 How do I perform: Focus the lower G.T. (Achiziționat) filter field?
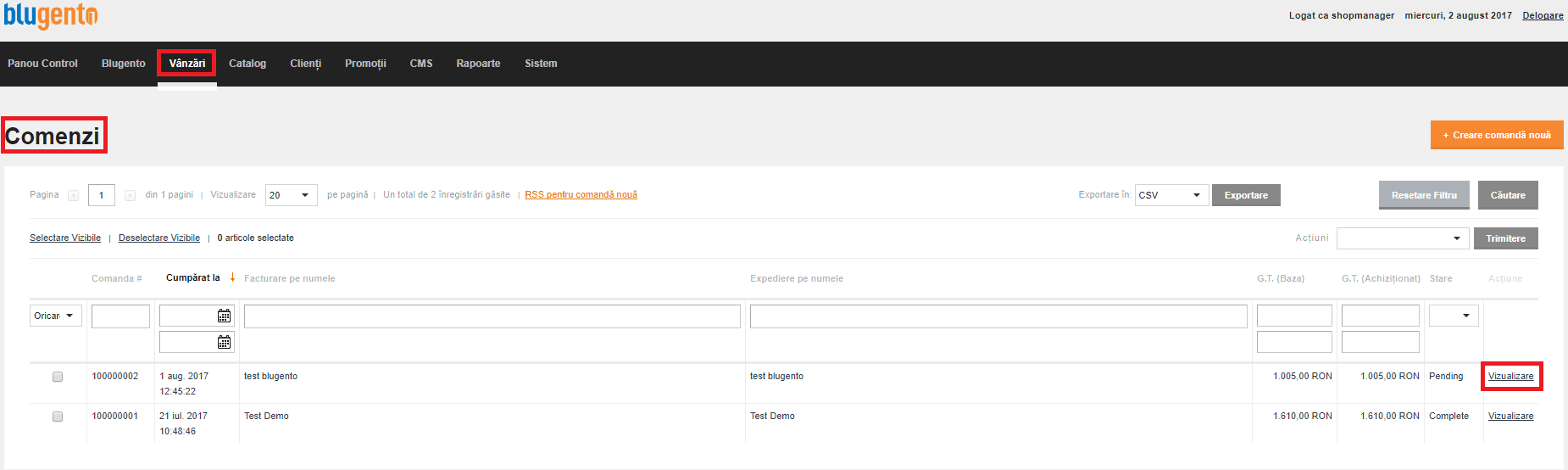[1380, 342]
